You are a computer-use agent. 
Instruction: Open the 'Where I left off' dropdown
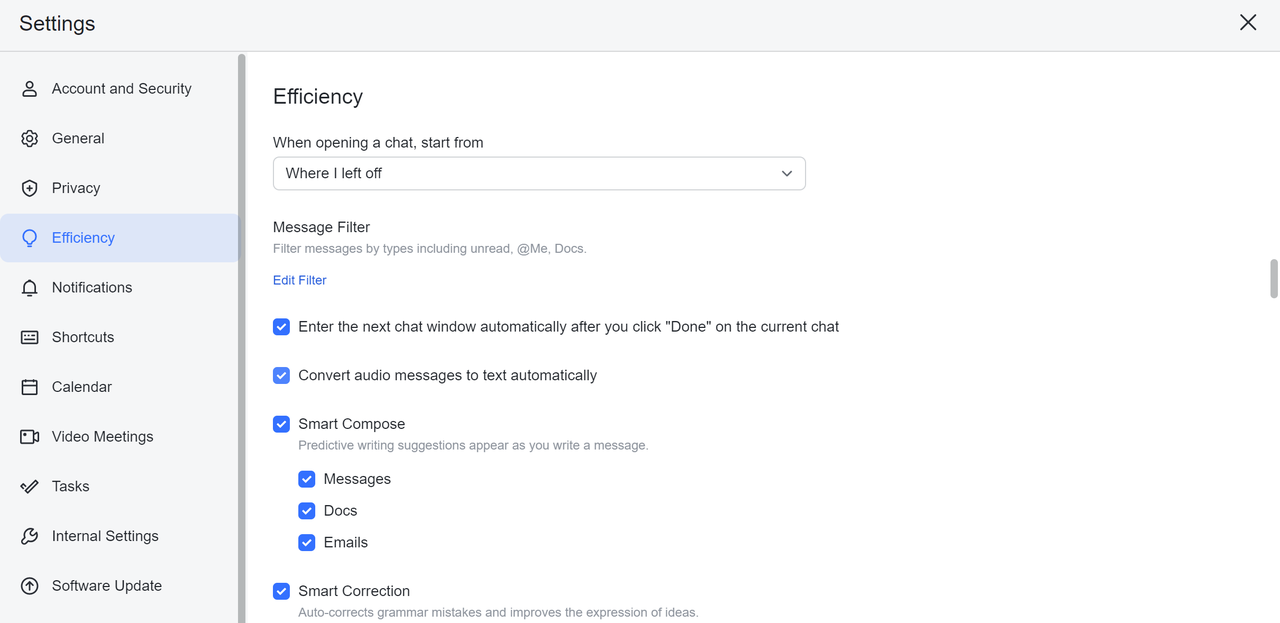pyautogui.click(x=539, y=174)
